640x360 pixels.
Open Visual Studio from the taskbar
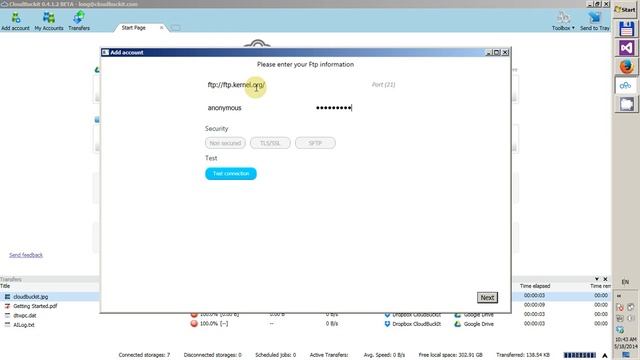[x=626, y=48]
